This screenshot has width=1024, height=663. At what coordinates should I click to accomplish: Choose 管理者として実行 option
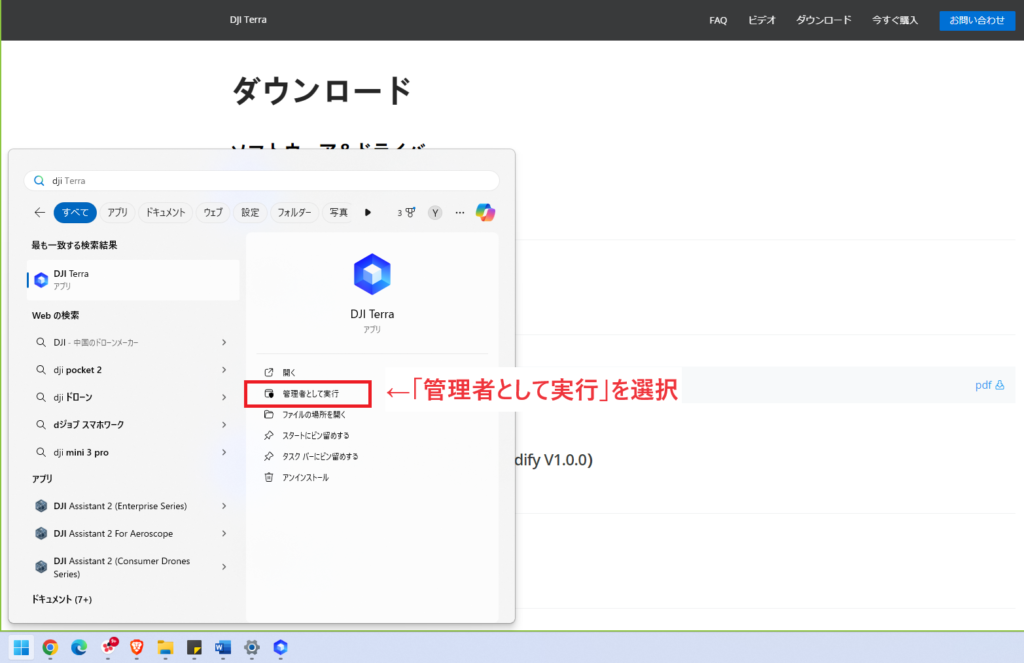pos(308,394)
